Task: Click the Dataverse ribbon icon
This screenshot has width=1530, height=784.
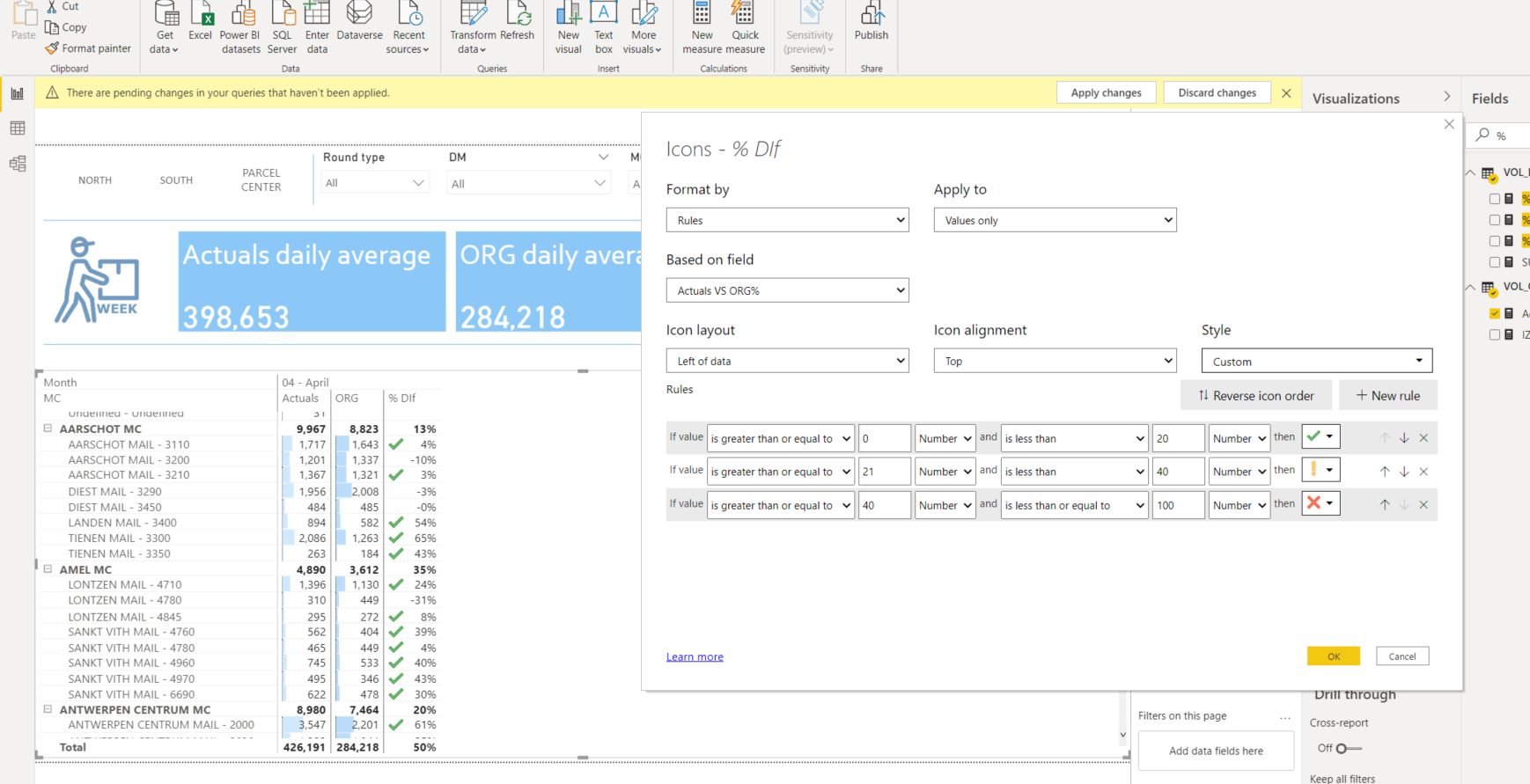Action: (x=360, y=22)
